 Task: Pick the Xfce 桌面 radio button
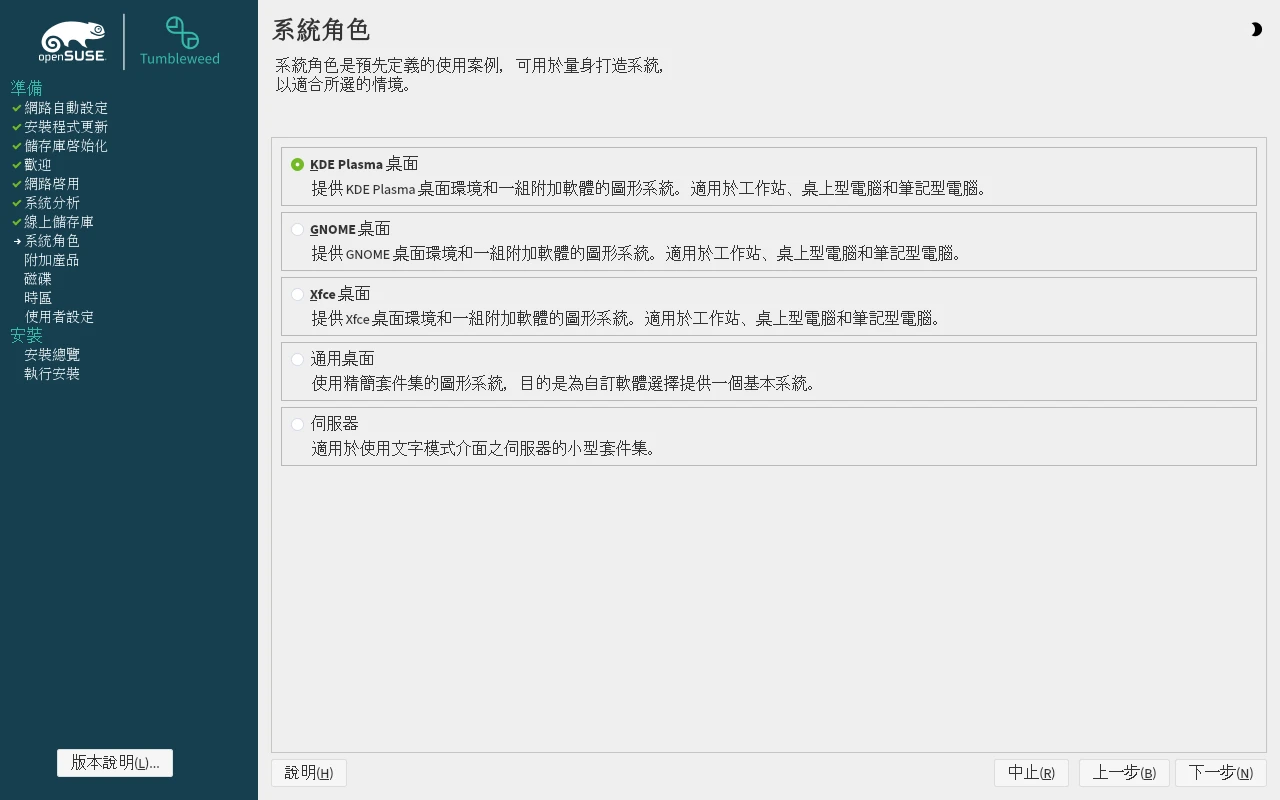coord(297,294)
